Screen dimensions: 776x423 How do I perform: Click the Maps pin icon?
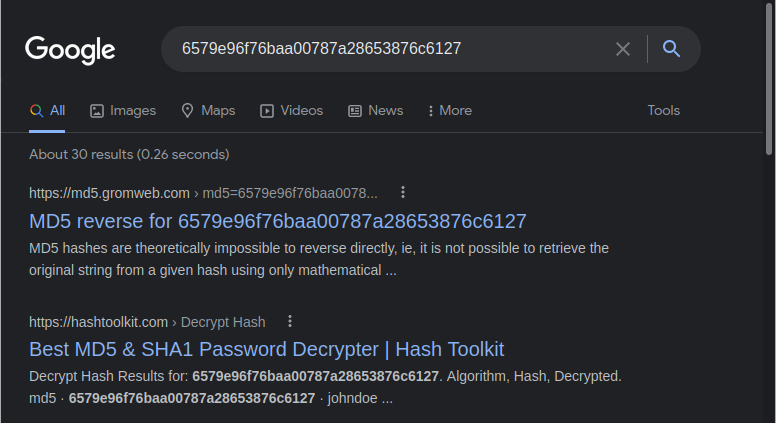(x=187, y=111)
